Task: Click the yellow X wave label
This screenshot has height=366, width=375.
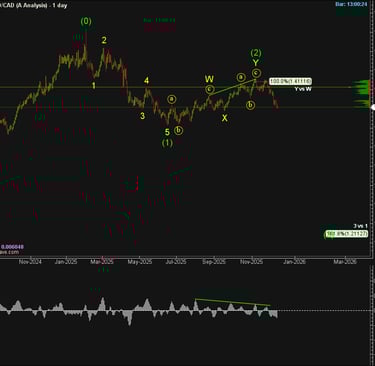Action: pyautogui.click(x=225, y=118)
